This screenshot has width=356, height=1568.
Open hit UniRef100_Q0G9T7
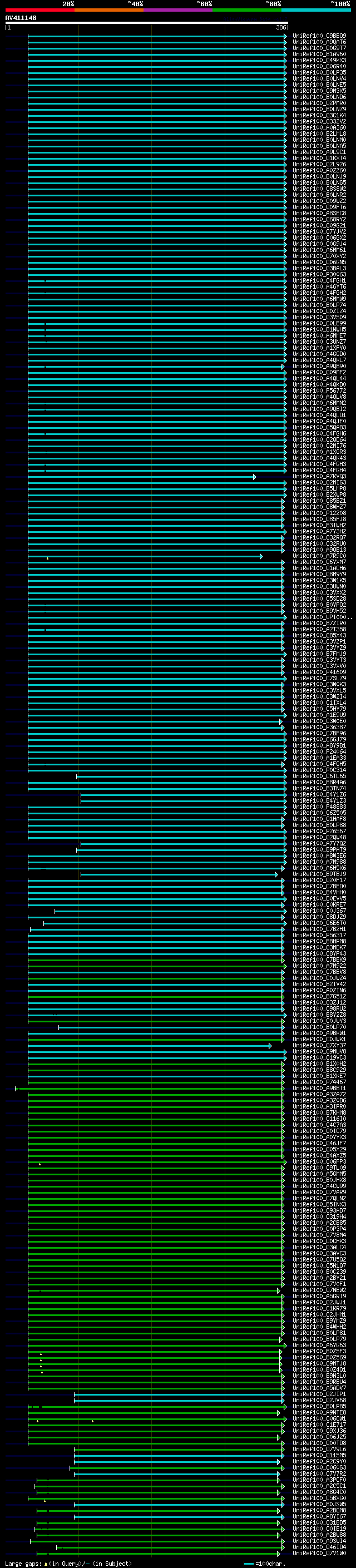click(x=319, y=48)
